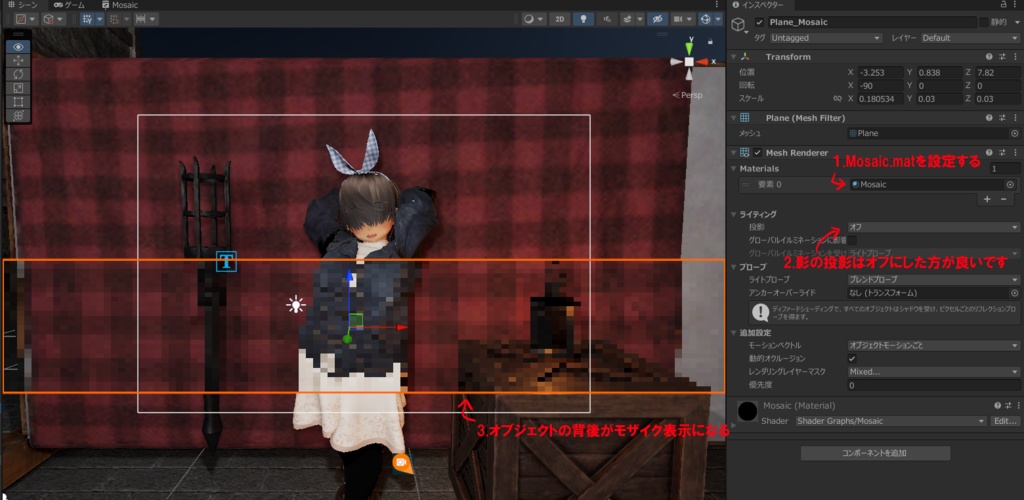Uncheck the 動的オクルージョン checkbox

coord(852,359)
